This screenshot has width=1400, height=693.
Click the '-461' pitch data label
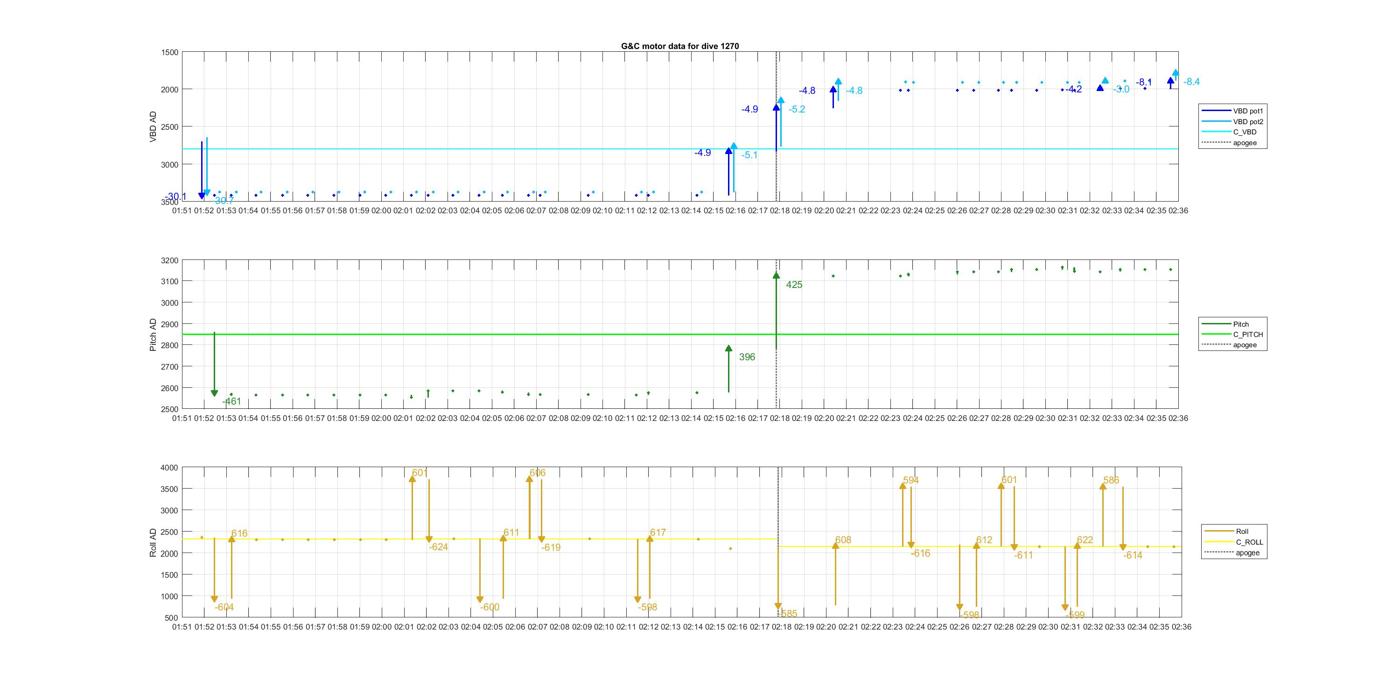[232, 401]
